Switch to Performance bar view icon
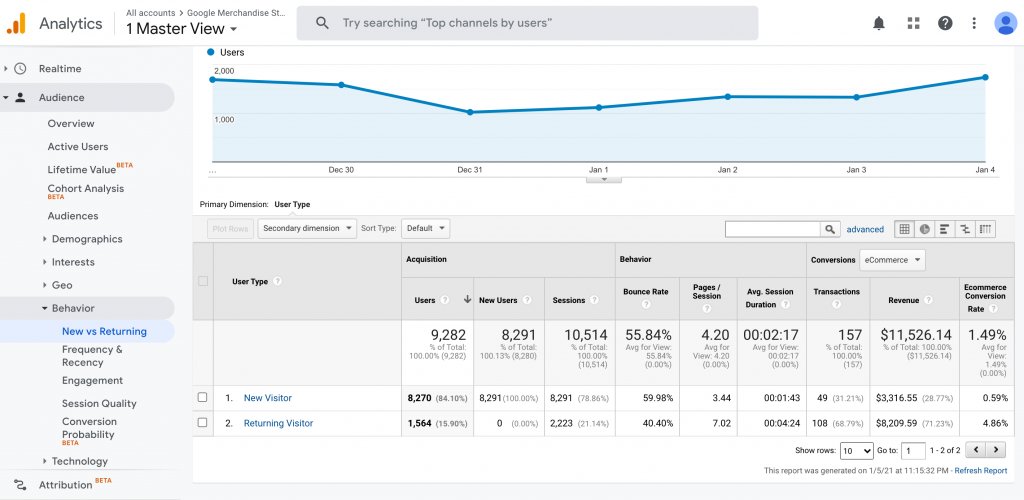1024x500 pixels. click(945, 229)
